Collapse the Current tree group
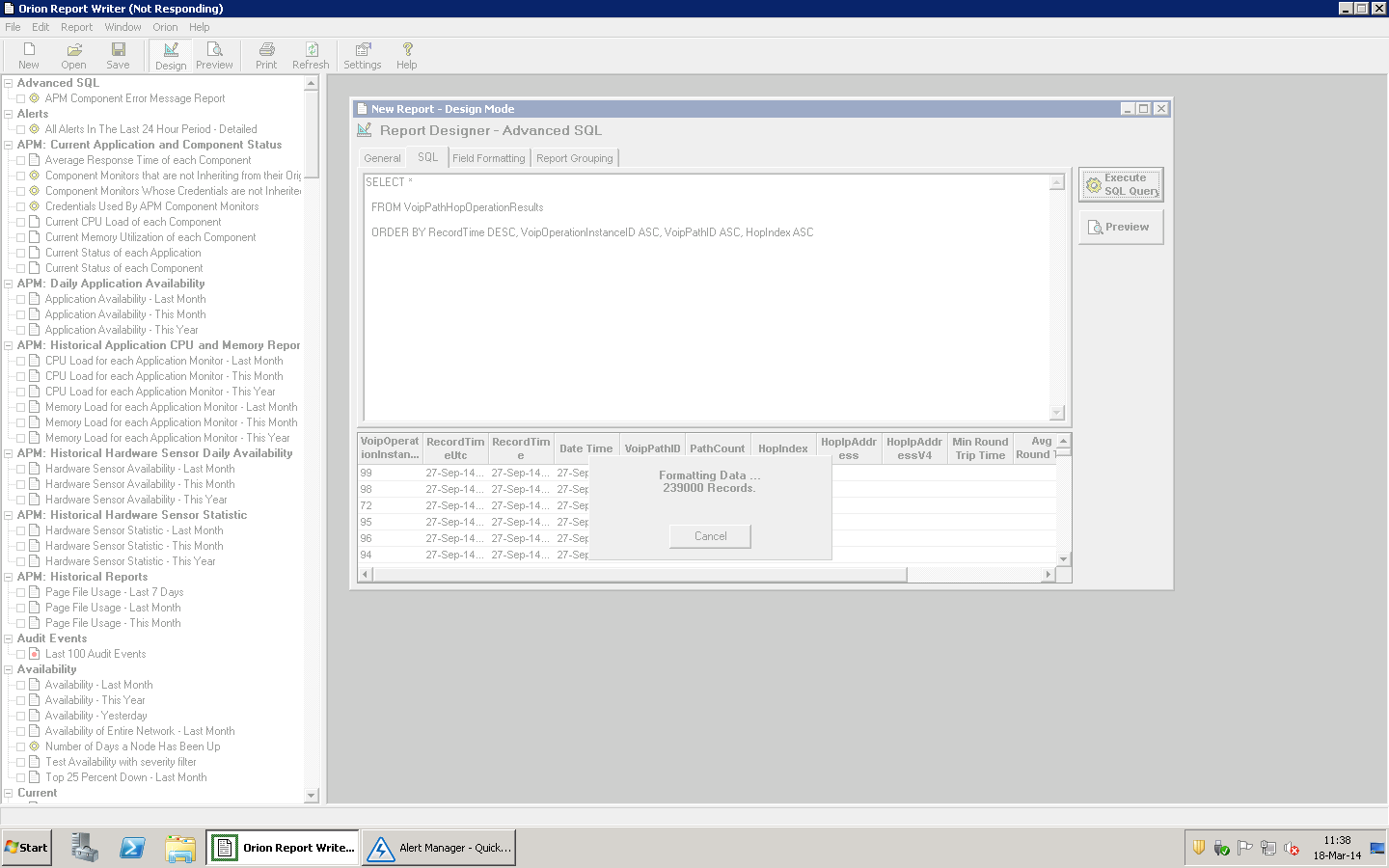1389x868 pixels. 8,793
